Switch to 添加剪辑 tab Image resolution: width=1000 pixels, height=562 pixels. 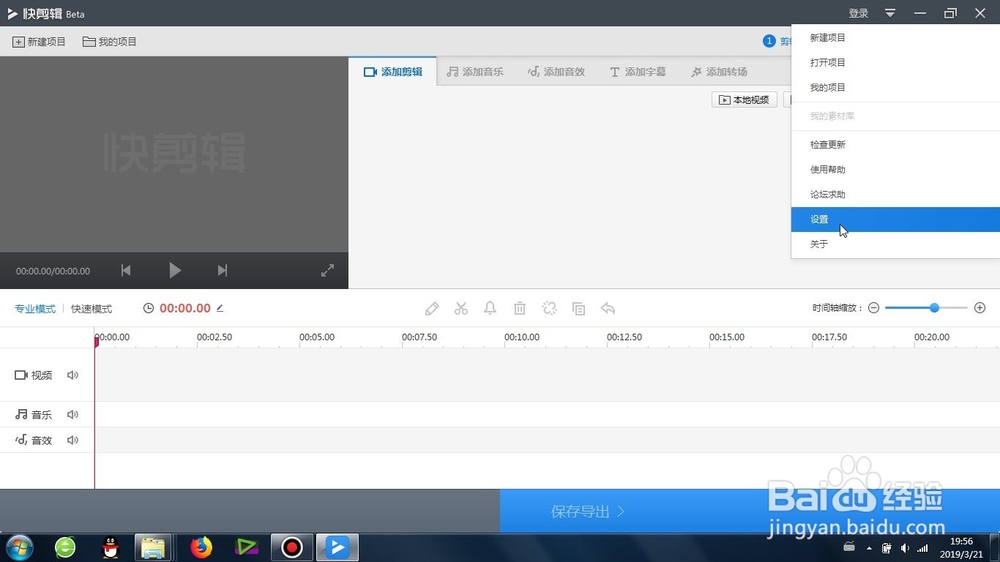[393, 71]
